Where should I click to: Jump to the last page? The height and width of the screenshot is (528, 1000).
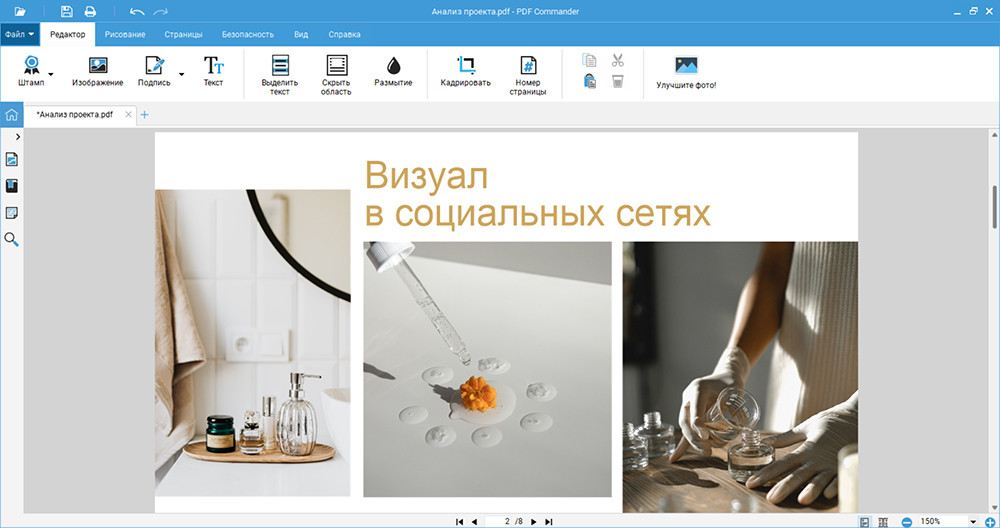[549, 522]
